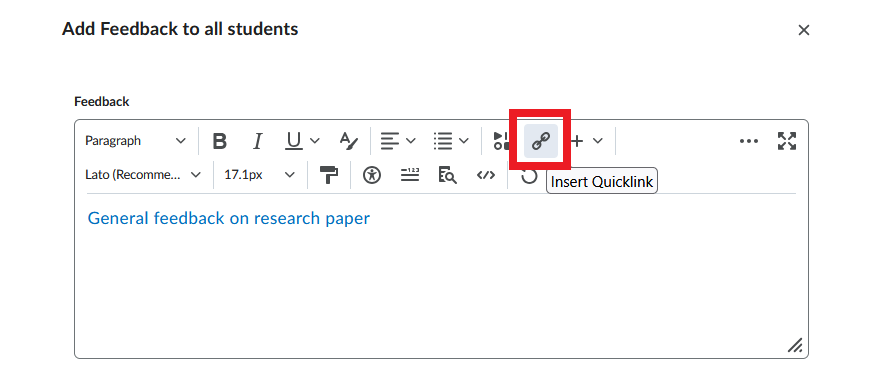Click the Insert Quicklink chain icon
Image resolution: width=889 pixels, height=376 pixels.
[x=541, y=141]
